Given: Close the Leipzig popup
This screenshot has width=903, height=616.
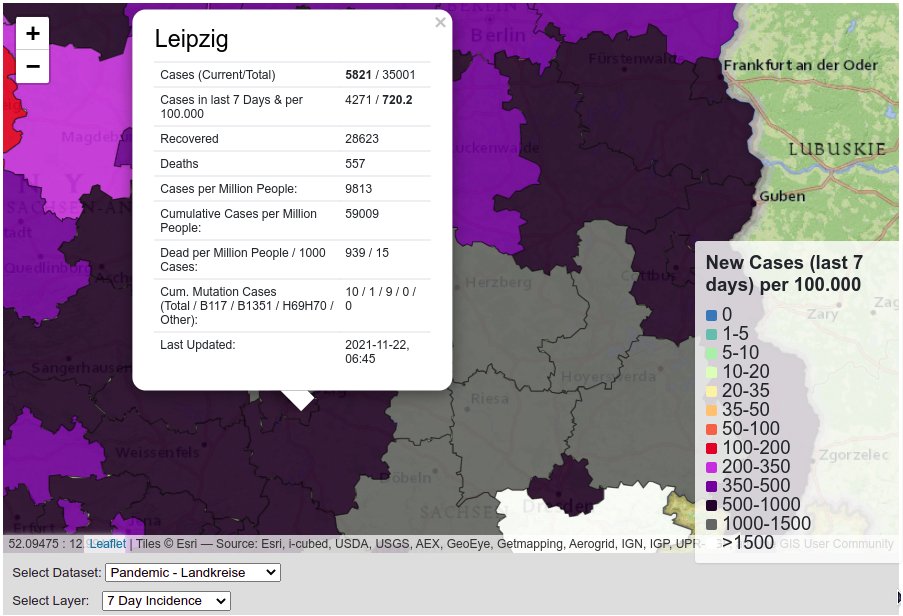Looking at the screenshot, I should [441, 22].
